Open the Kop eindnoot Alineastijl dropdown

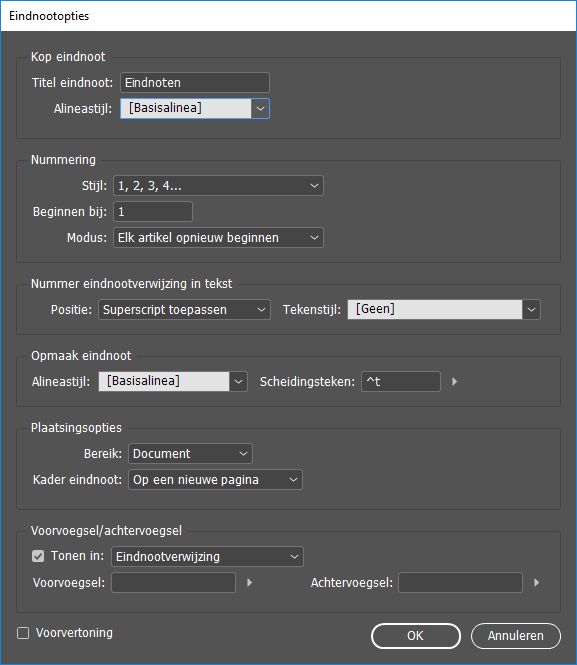[x=195, y=109]
